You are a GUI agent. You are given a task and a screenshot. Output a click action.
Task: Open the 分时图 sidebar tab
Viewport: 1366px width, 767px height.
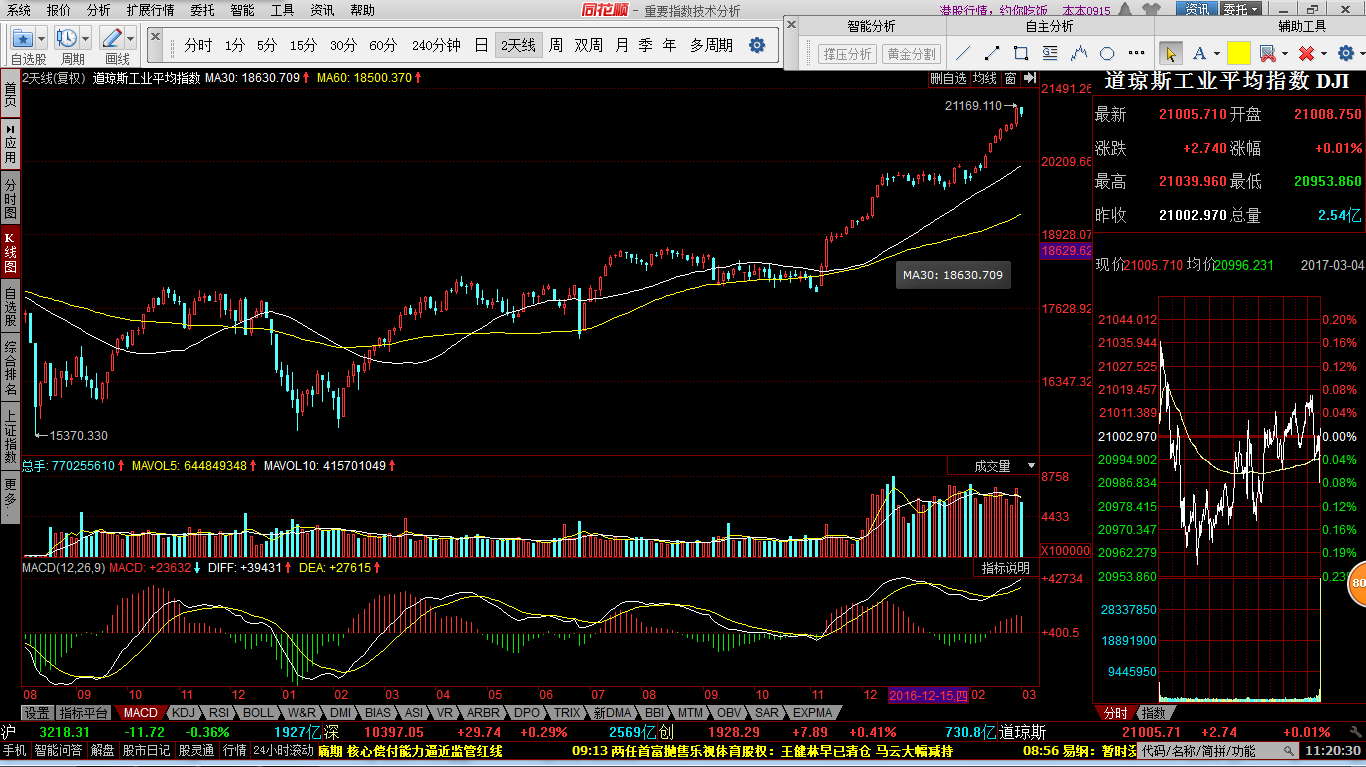(10, 199)
